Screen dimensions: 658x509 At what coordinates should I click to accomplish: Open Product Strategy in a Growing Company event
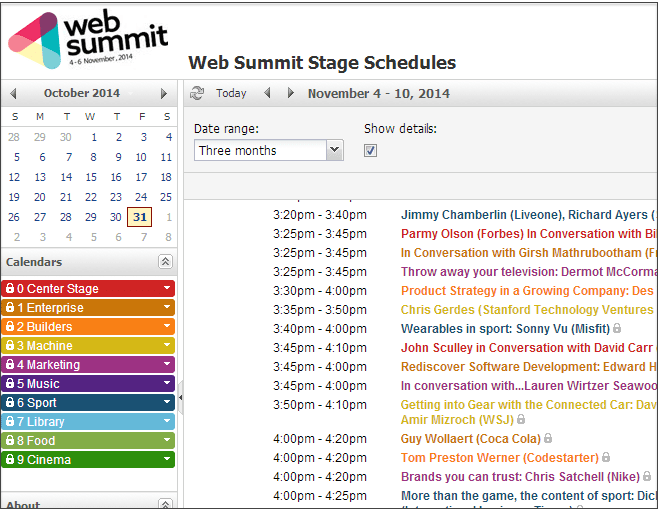tap(529, 290)
